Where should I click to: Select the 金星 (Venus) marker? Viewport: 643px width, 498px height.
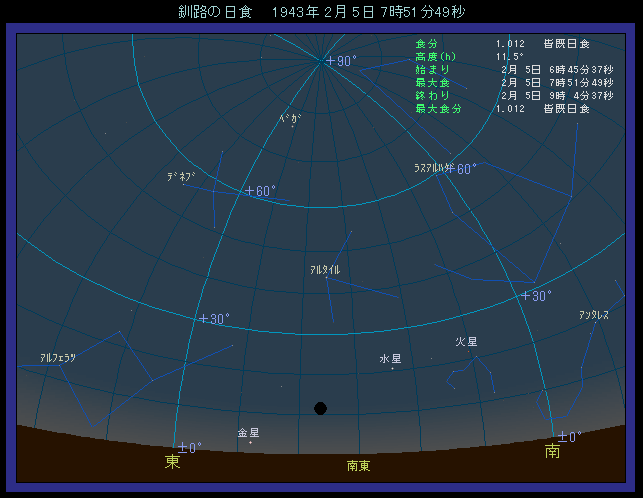[x=248, y=434]
